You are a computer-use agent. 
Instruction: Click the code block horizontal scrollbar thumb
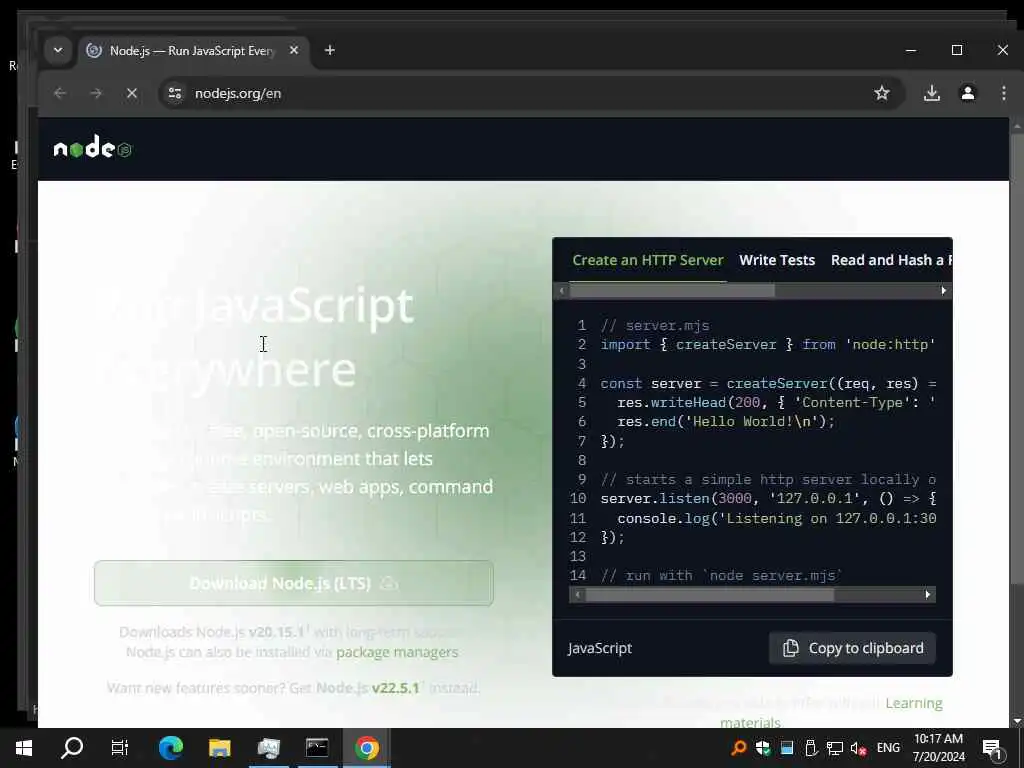tap(709, 594)
